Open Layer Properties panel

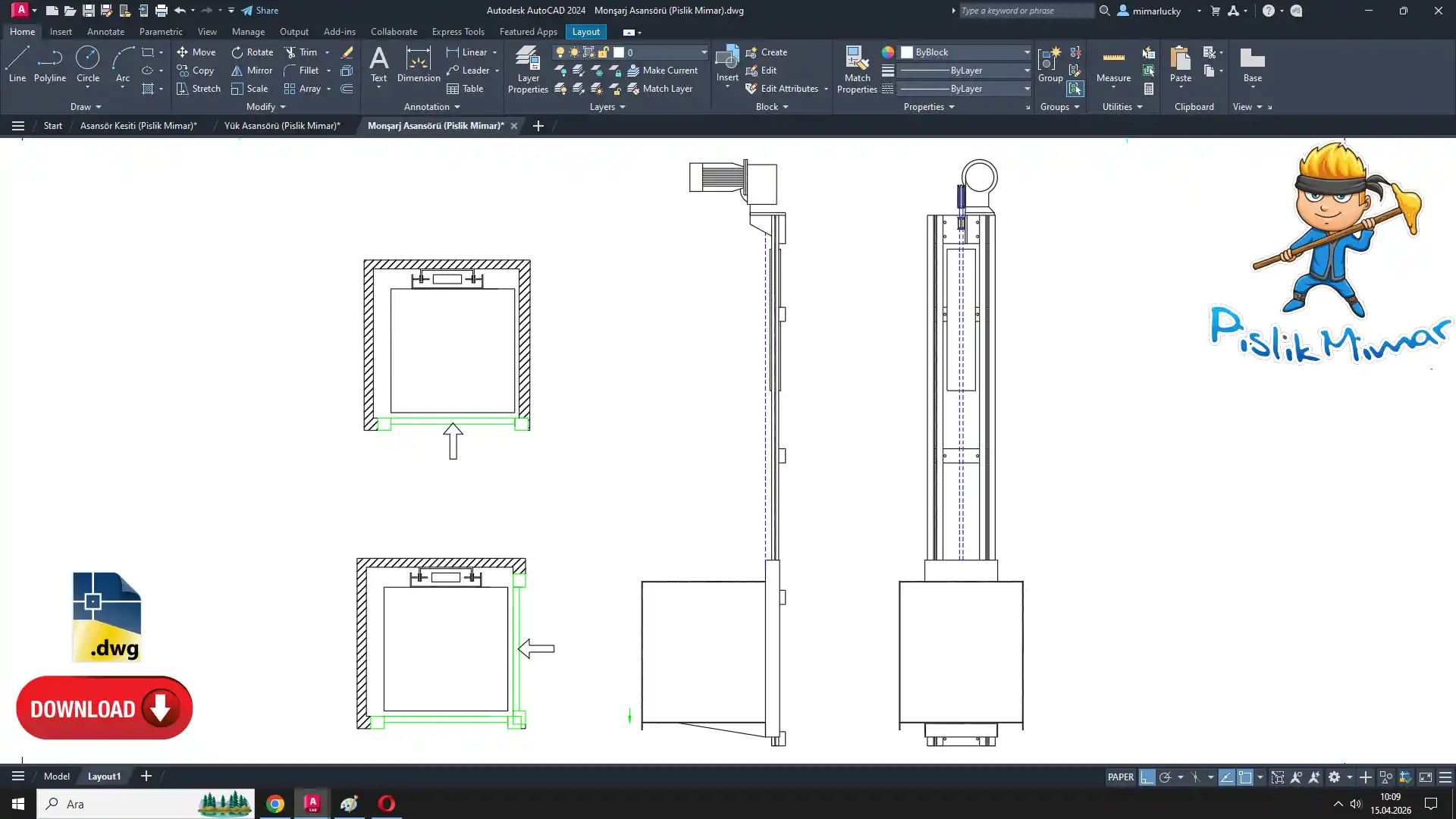point(528,69)
